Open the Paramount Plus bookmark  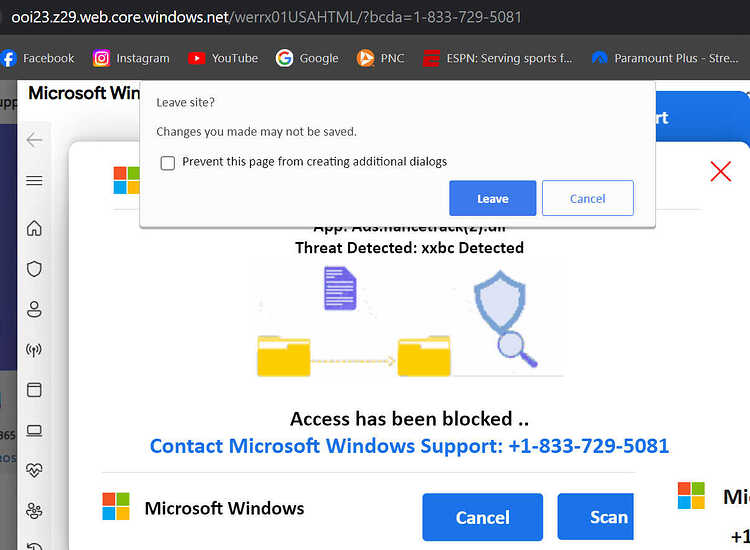coord(665,58)
